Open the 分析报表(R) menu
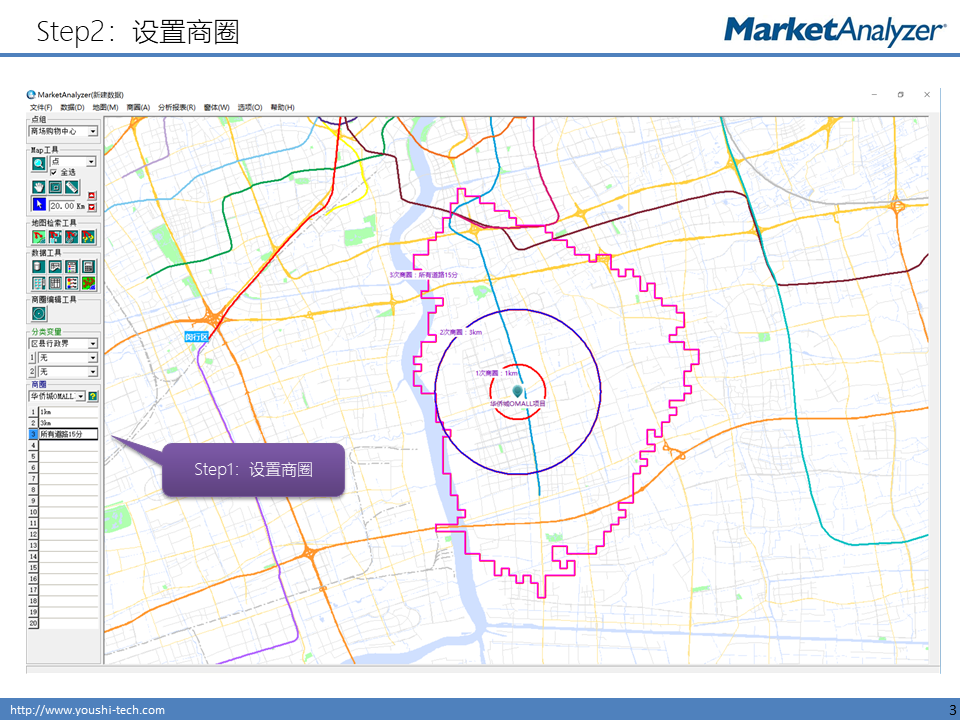The image size is (960, 720). 177,107
